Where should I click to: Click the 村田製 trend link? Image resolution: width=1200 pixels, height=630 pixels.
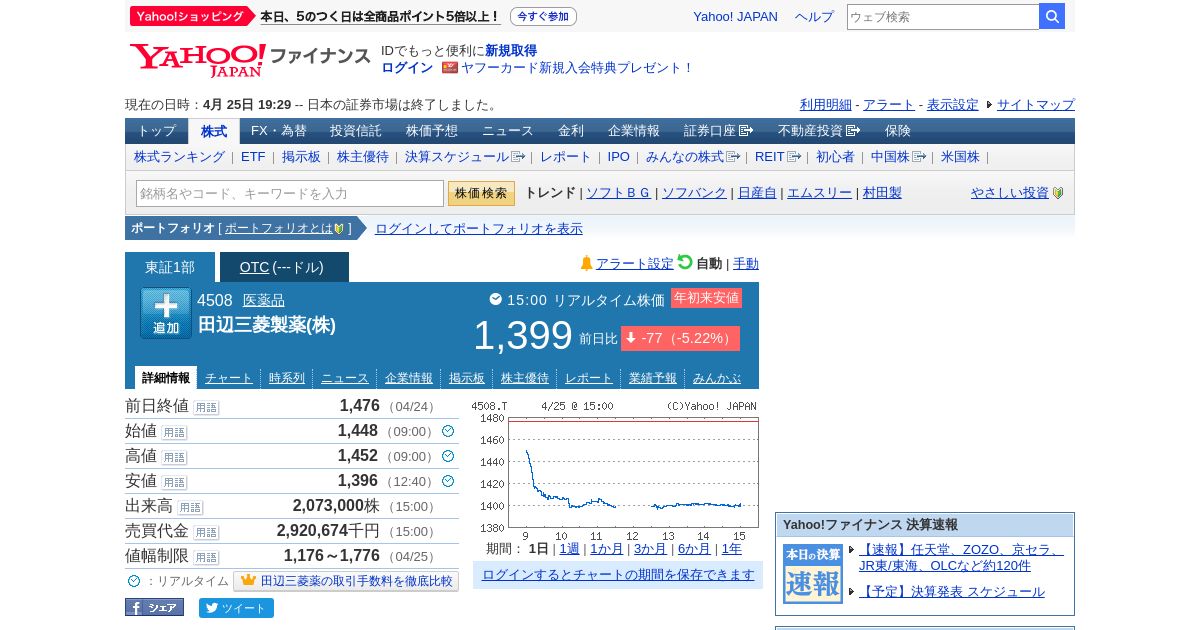(x=882, y=193)
